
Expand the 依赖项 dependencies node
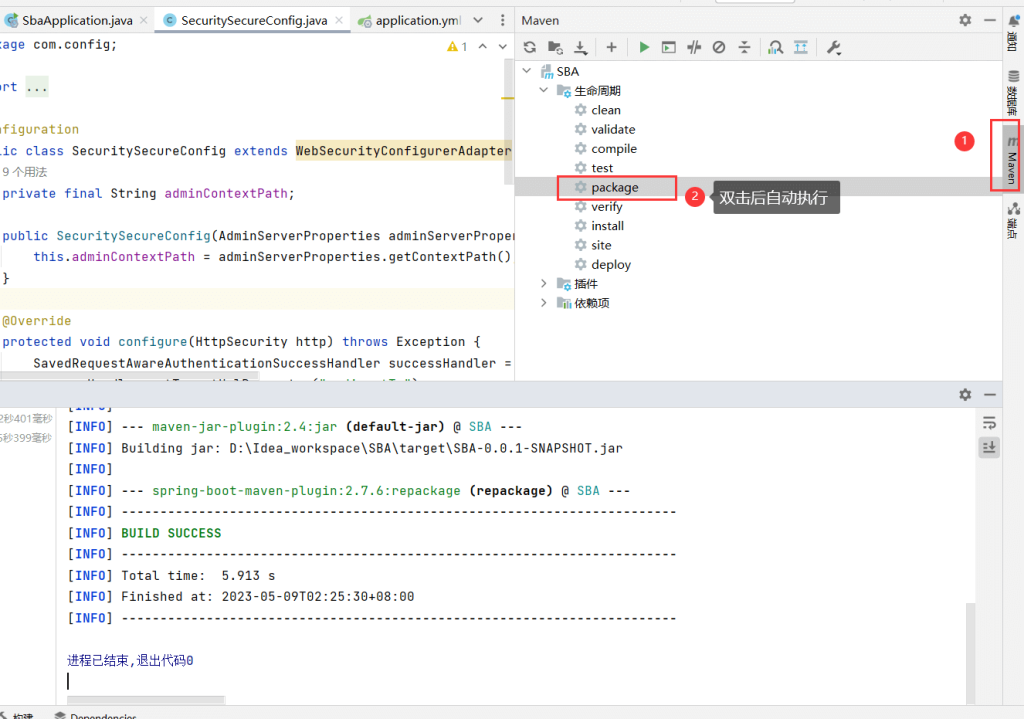pos(543,302)
